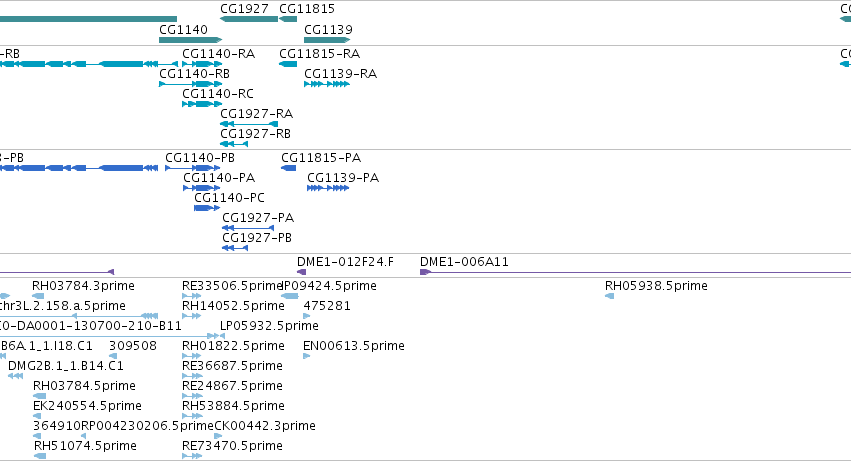Select the CG1927-PB protein label
Viewport: 851px width, 461px height.
point(257,238)
